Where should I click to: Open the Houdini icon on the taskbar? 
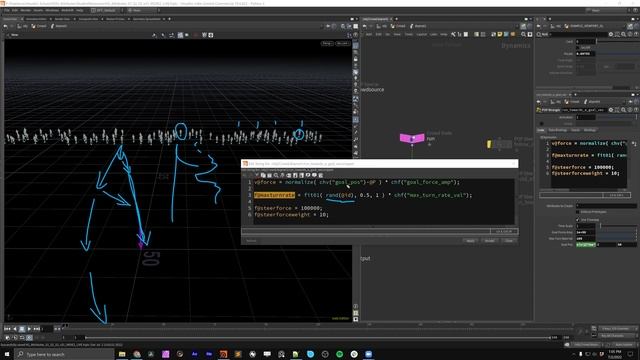point(224,354)
